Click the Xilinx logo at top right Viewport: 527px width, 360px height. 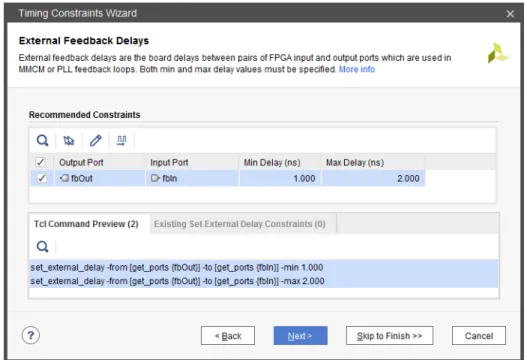(x=498, y=53)
